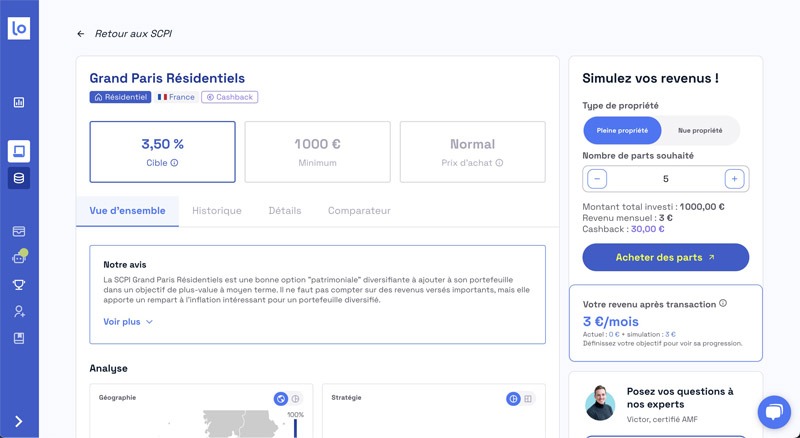This screenshot has width=800, height=438.
Task: Select the 3,50 % Cible card
Action: pyautogui.click(x=162, y=152)
